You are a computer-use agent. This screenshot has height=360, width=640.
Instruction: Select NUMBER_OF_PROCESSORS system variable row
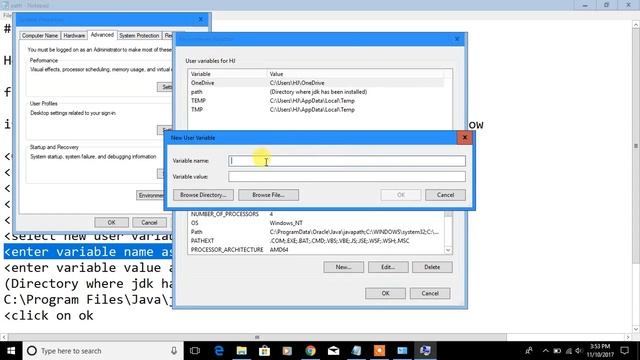click(x=316, y=214)
